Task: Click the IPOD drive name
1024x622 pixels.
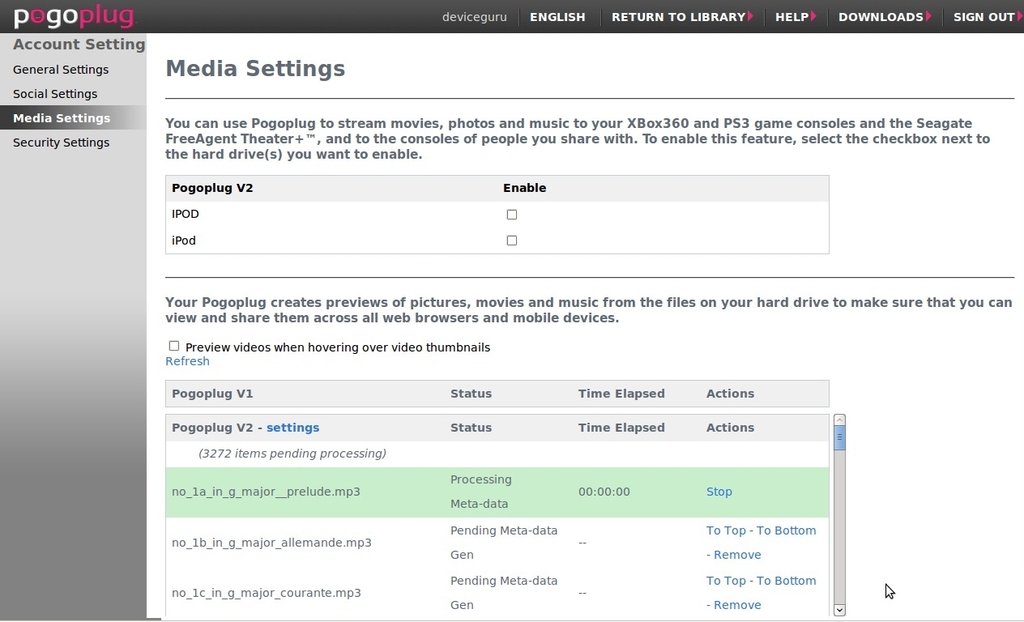Action: click(x=185, y=214)
